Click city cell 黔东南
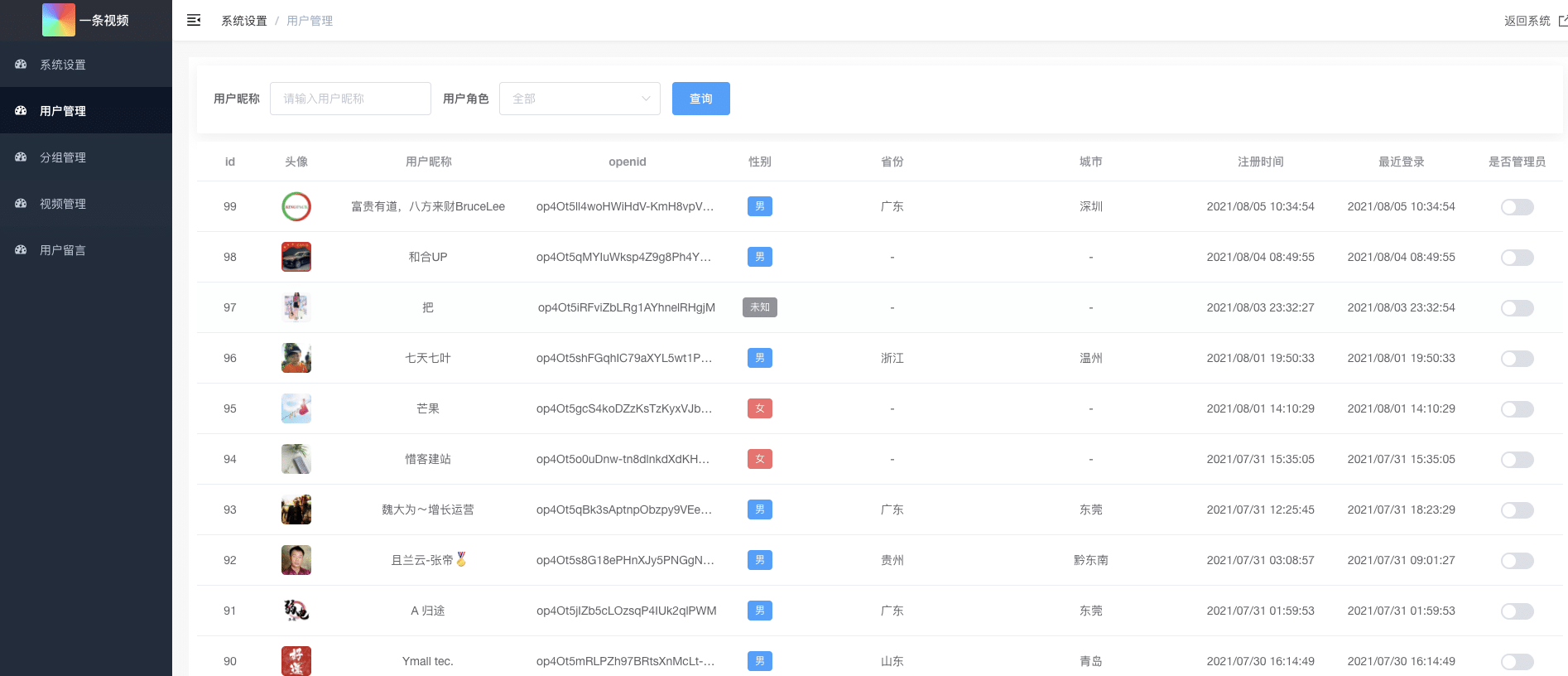1568x676 pixels. tap(1091, 560)
